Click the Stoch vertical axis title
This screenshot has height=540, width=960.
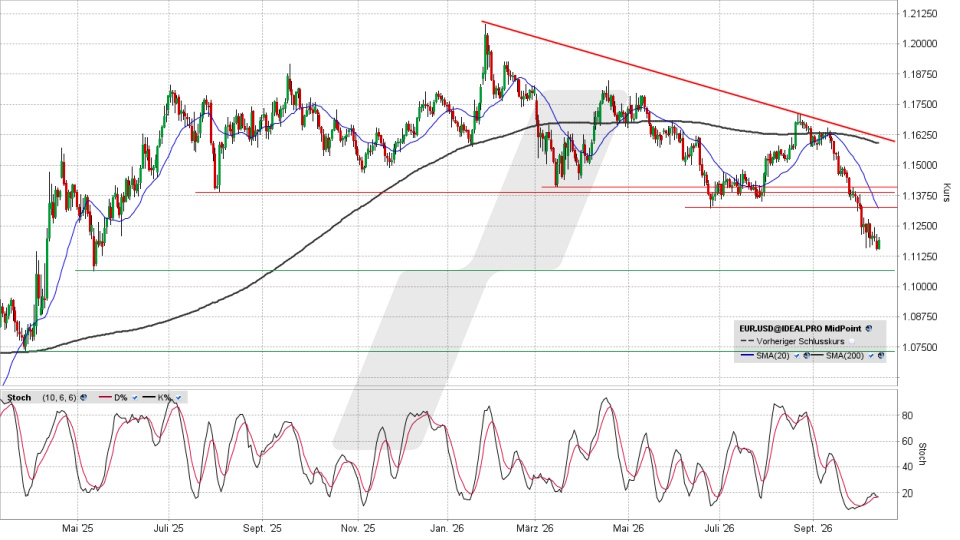pyautogui.click(x=923, y=454)
